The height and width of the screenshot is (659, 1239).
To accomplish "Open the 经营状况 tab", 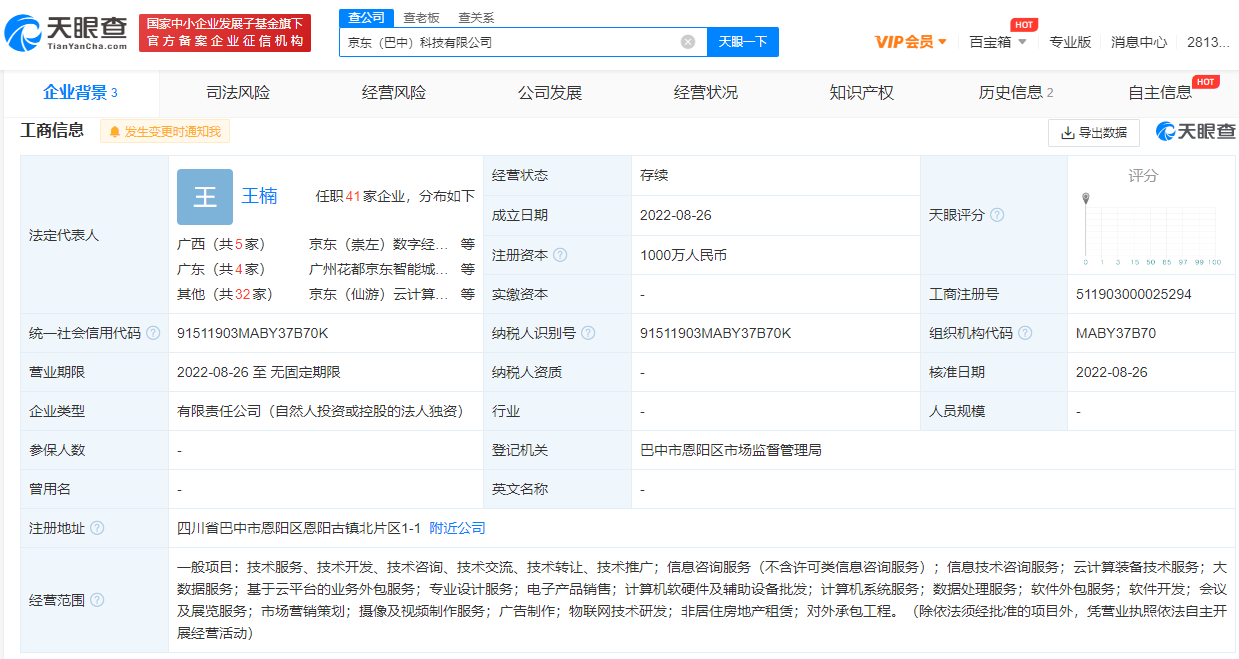I will pos(706,93).
